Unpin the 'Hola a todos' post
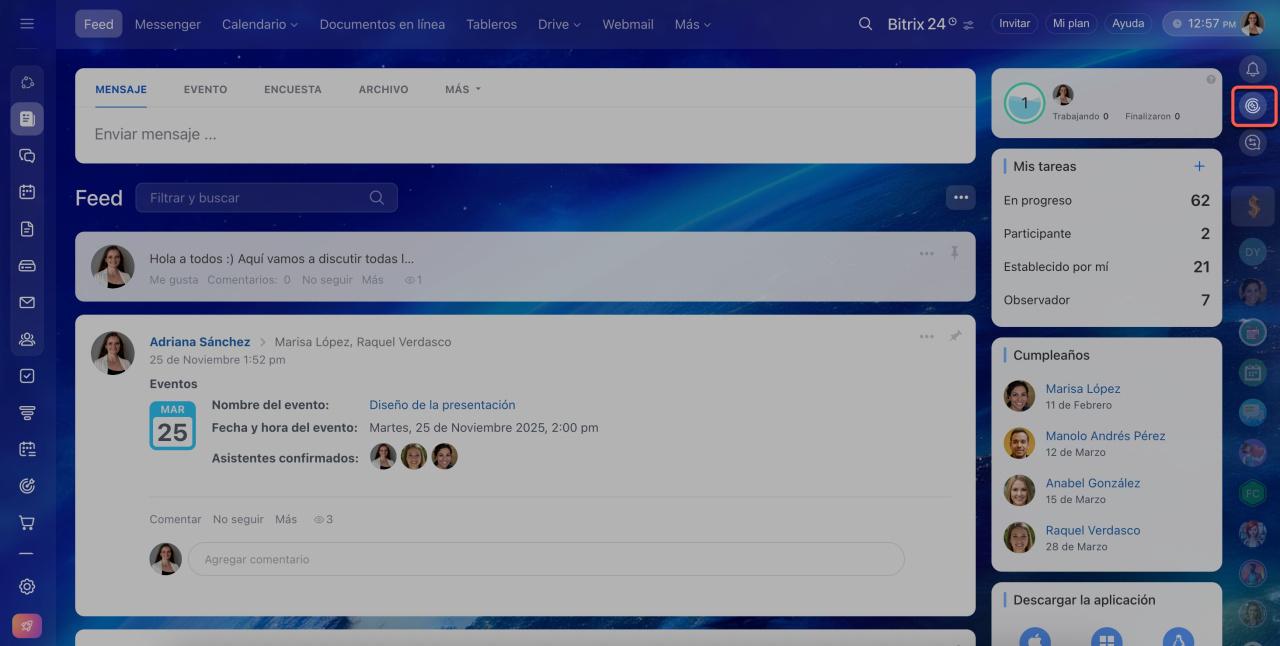1280x646 pixels. [x=955, y=254]
